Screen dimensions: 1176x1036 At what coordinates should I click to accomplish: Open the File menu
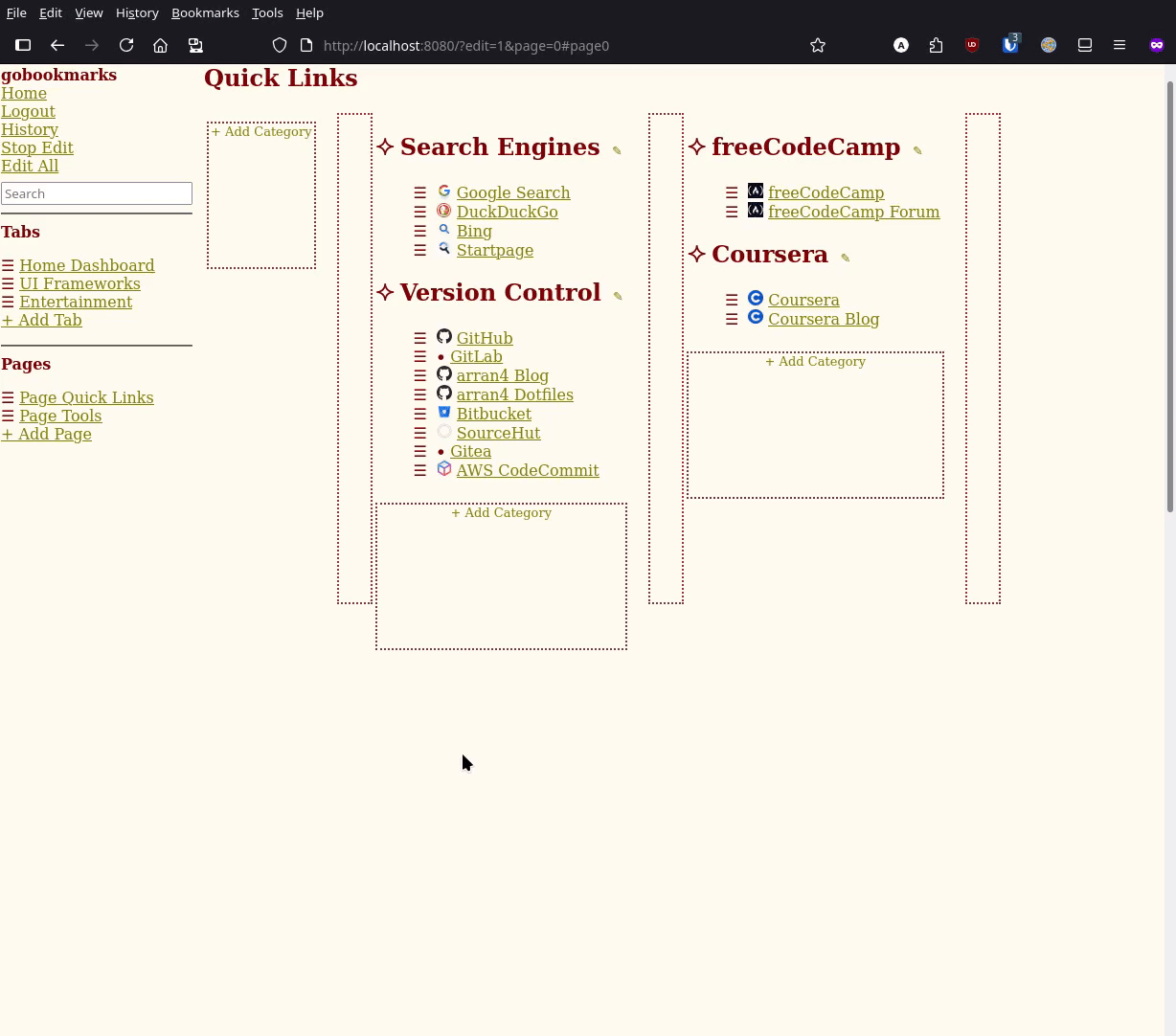pyautogui.click(x=16, y=12)
